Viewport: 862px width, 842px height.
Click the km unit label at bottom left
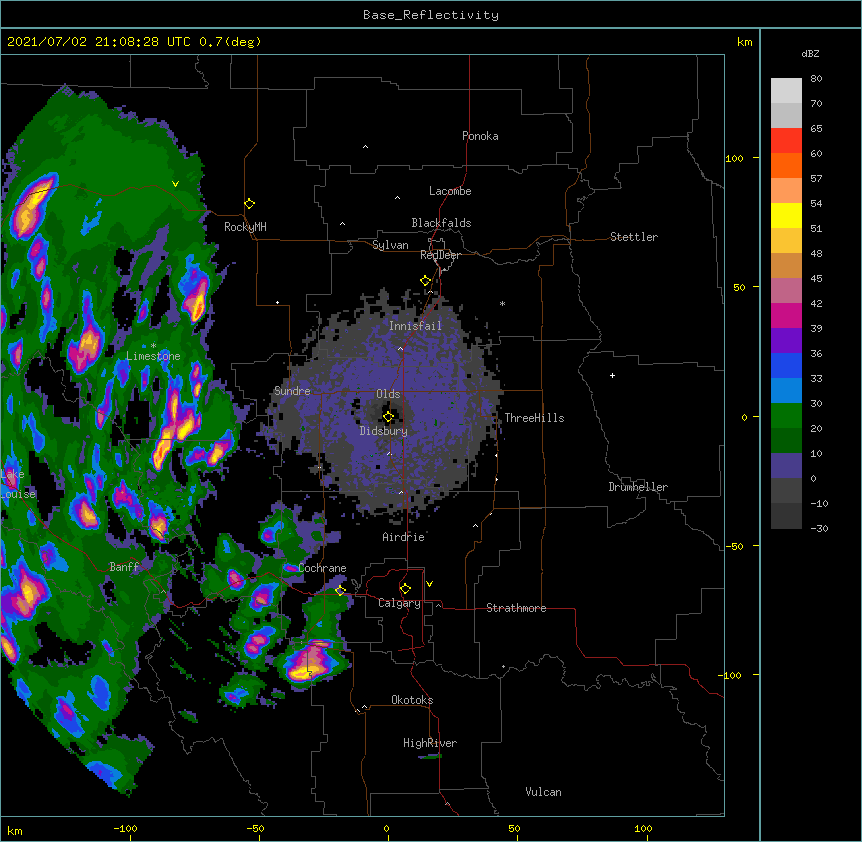[15, 830]
